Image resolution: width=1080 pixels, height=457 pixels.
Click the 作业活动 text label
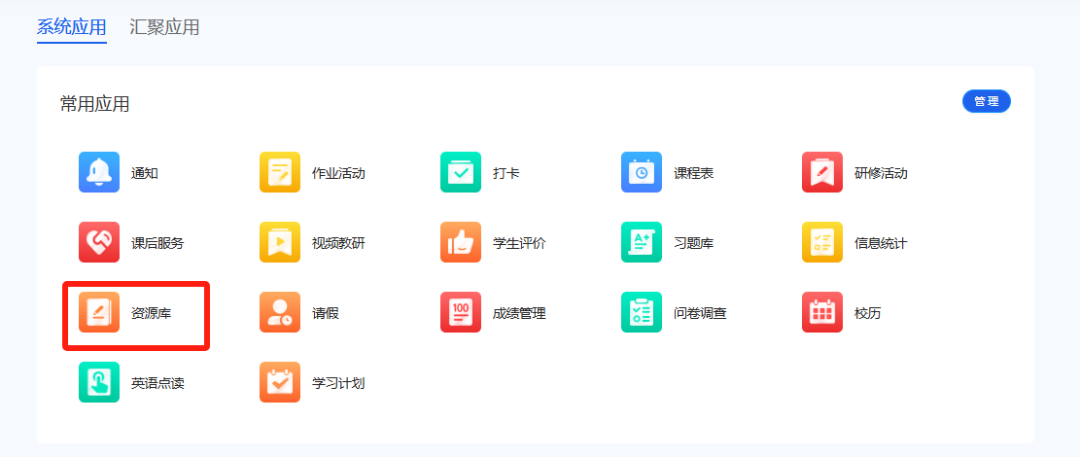(338, 173)
